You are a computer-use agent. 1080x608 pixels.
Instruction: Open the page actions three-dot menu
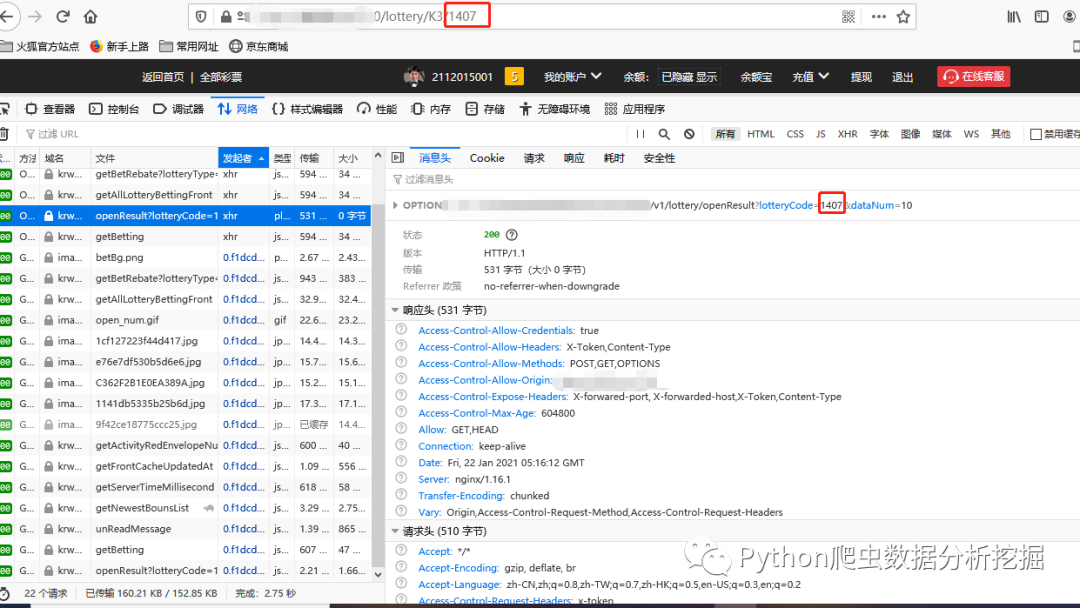click(878, 17)
